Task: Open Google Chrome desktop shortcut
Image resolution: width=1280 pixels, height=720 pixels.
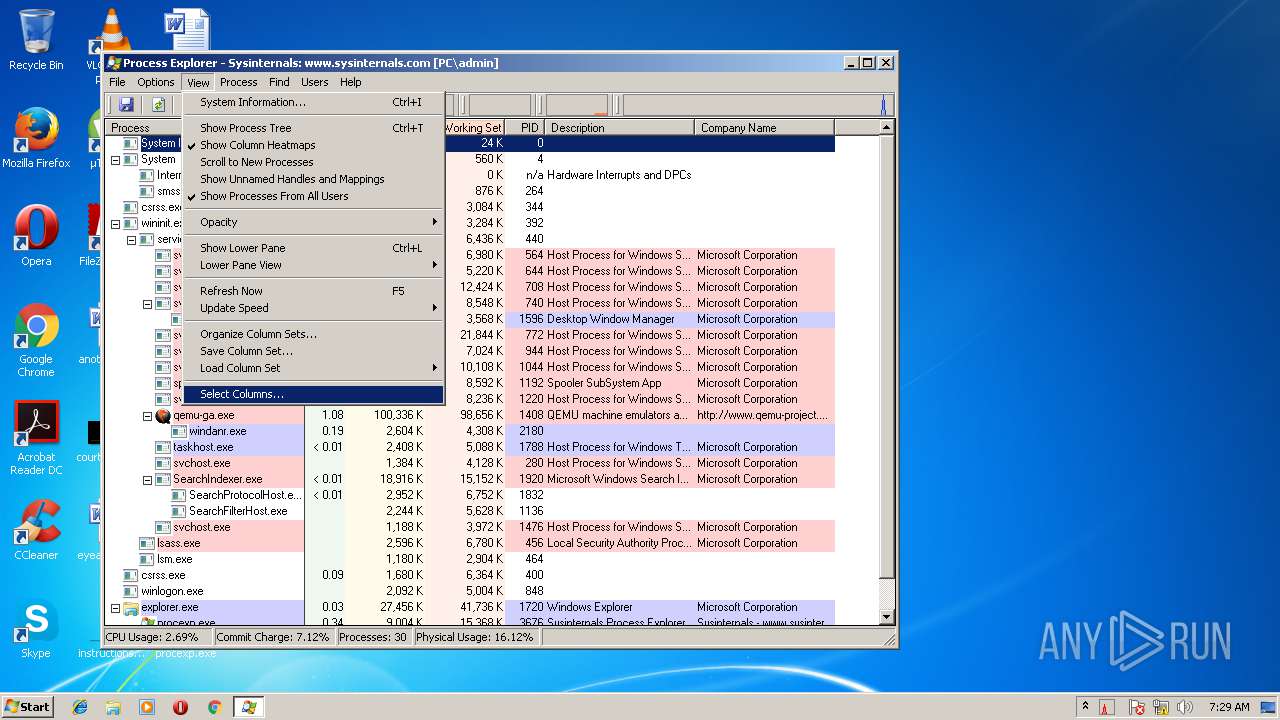Action: click(36, 340)
